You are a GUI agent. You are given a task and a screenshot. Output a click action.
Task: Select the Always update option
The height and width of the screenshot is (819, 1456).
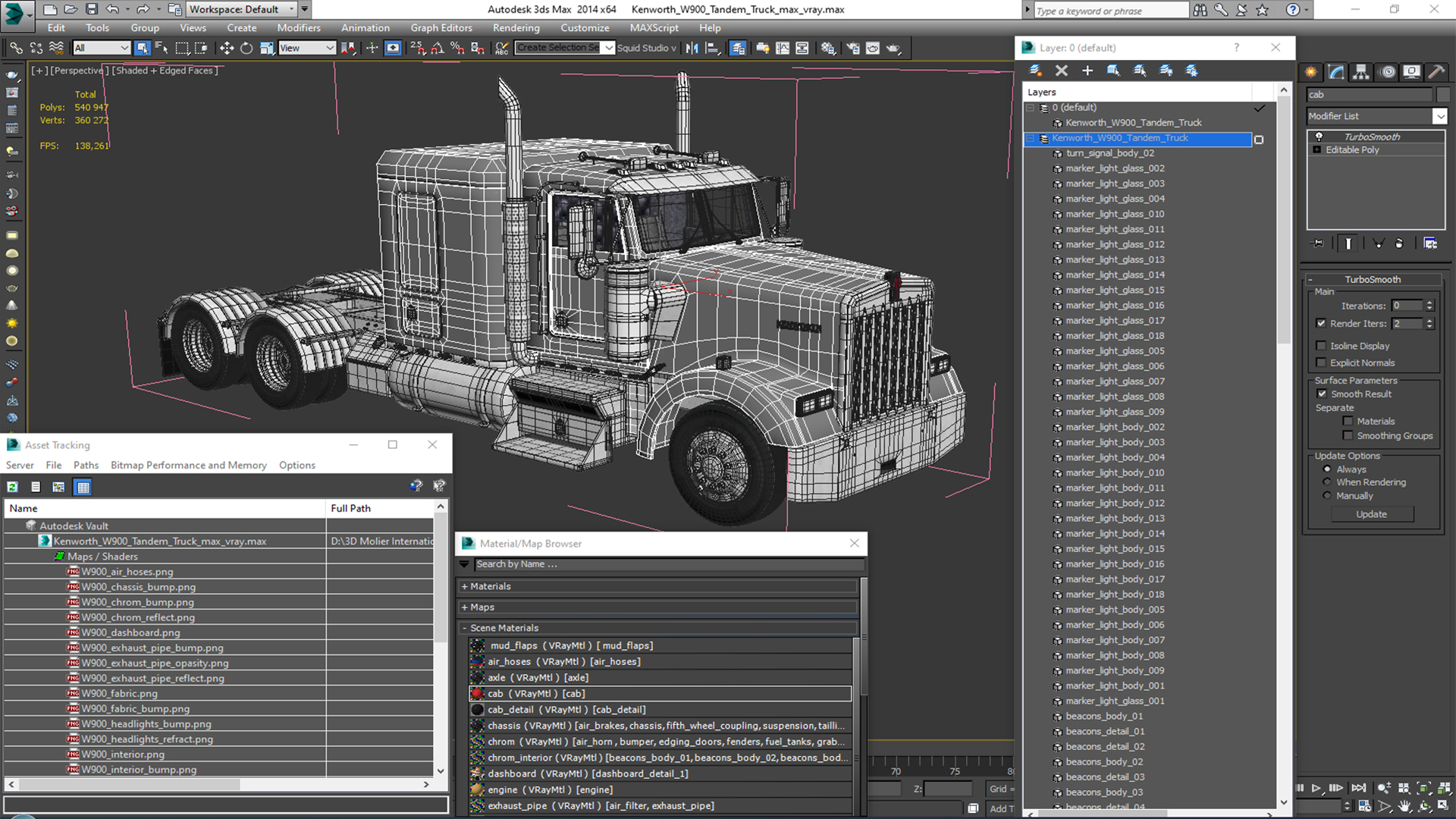(x=1327, y=469)
